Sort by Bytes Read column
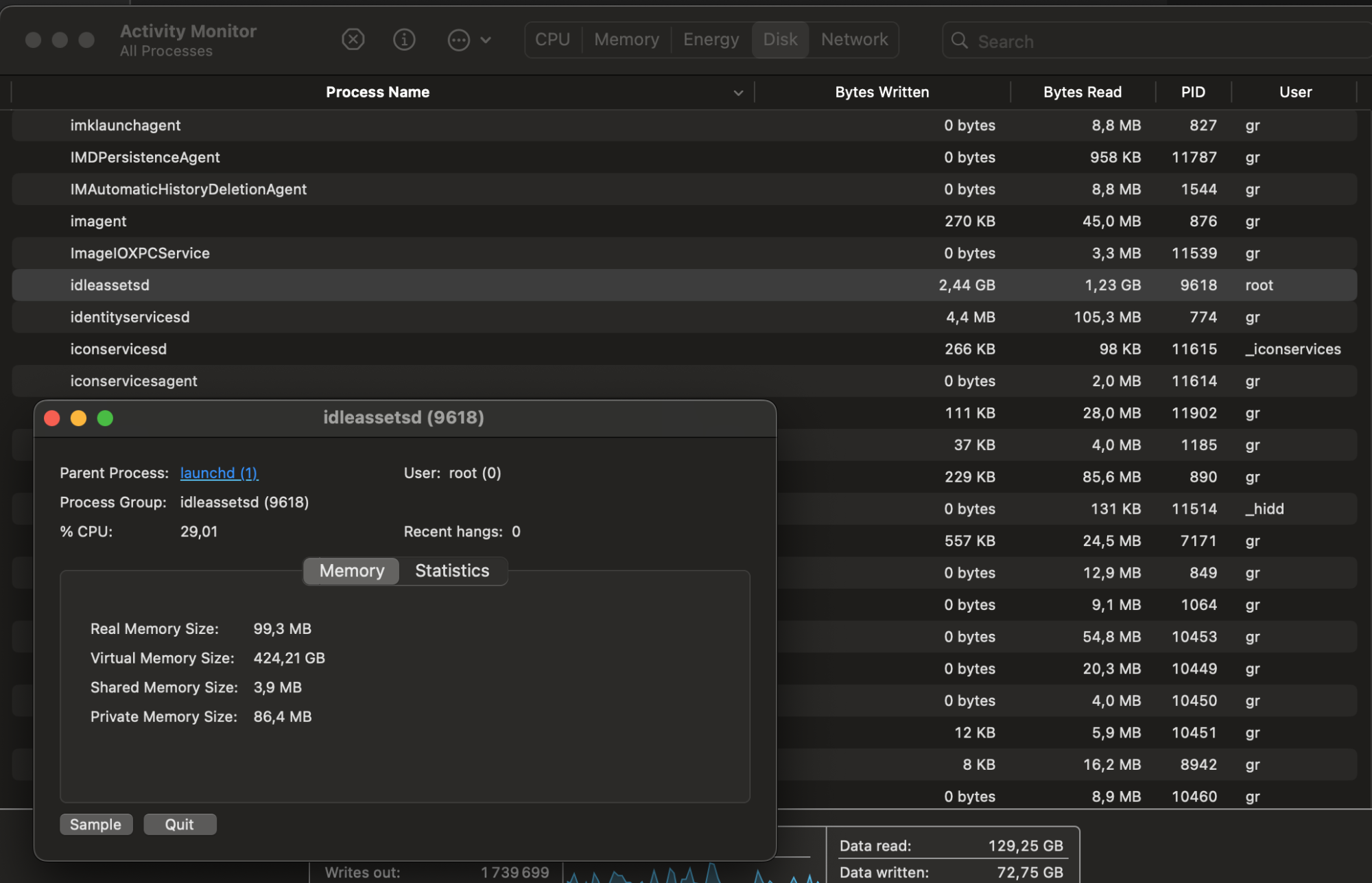The image size is (1372, 883). click(1083, 92)
